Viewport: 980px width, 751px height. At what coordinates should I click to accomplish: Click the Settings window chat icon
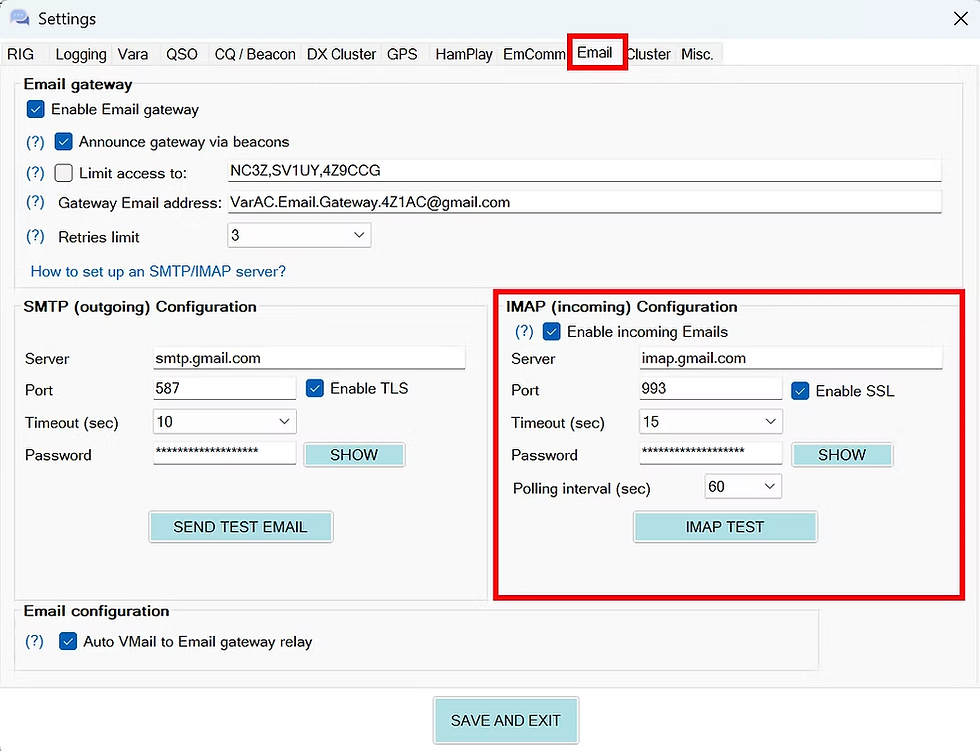[x=19, y=17]
